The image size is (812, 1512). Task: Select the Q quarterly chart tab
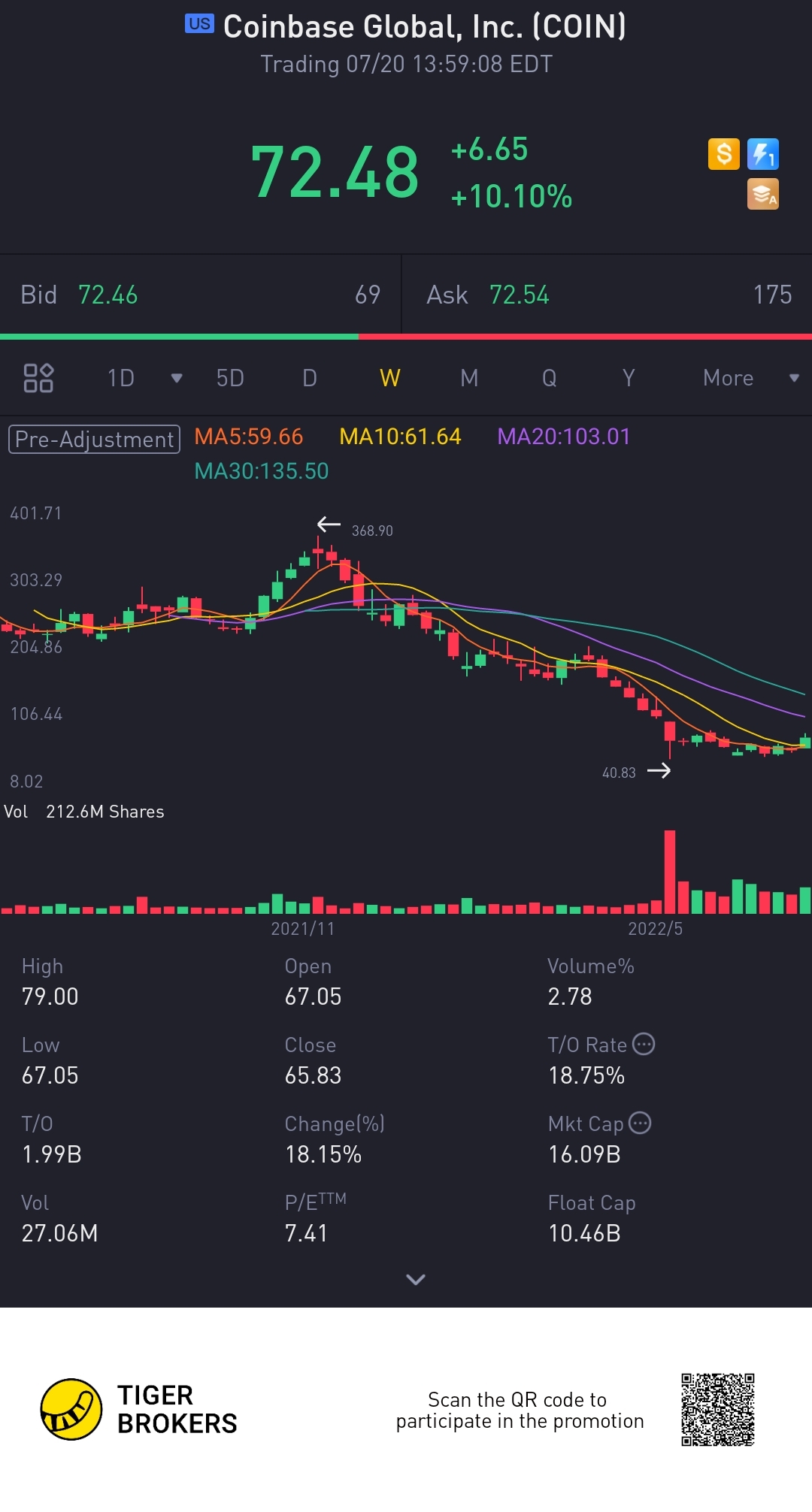click(550, 378)
